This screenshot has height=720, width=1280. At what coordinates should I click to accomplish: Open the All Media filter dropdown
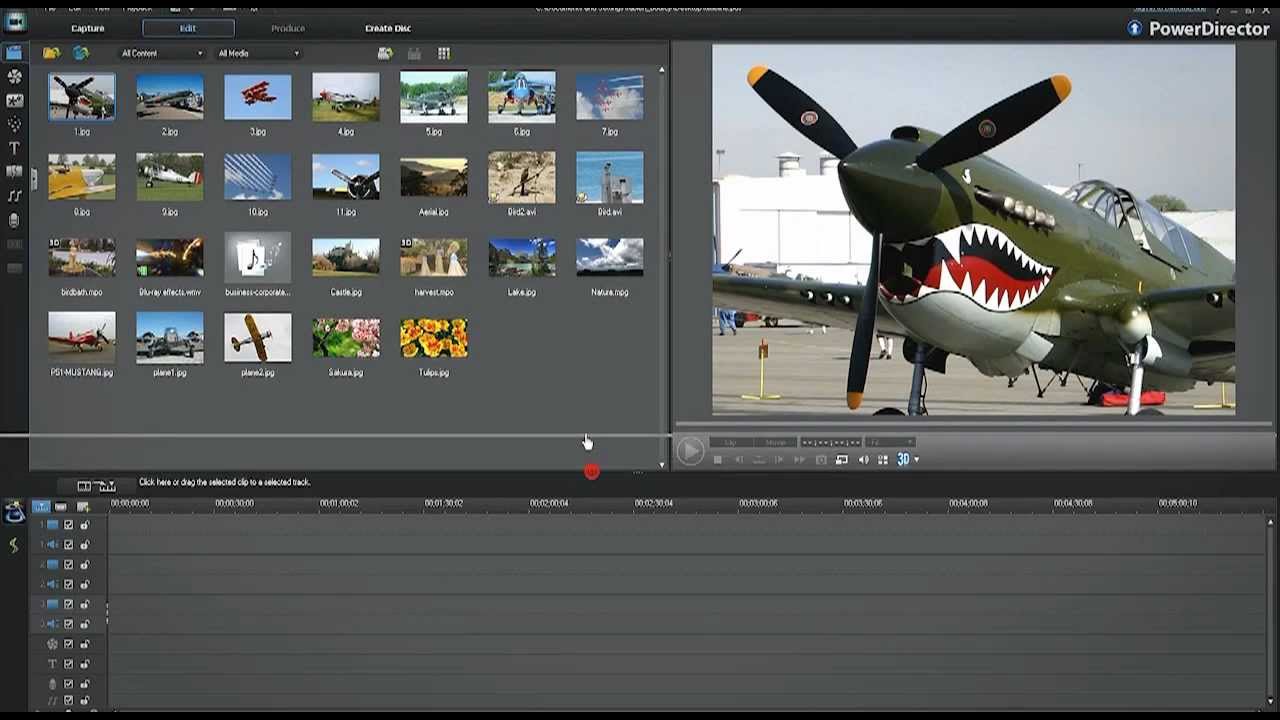(258, 53)
